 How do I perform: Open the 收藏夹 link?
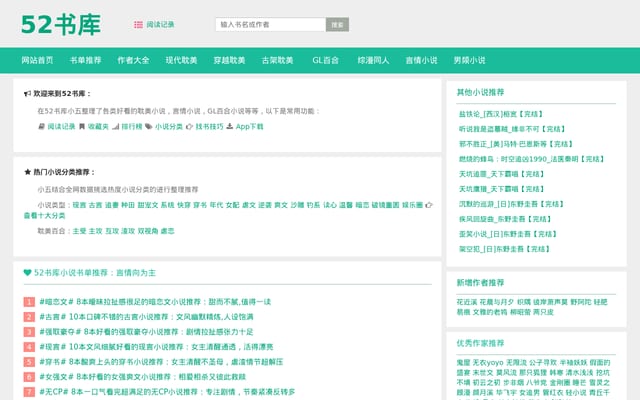click(x=98, y=127)
